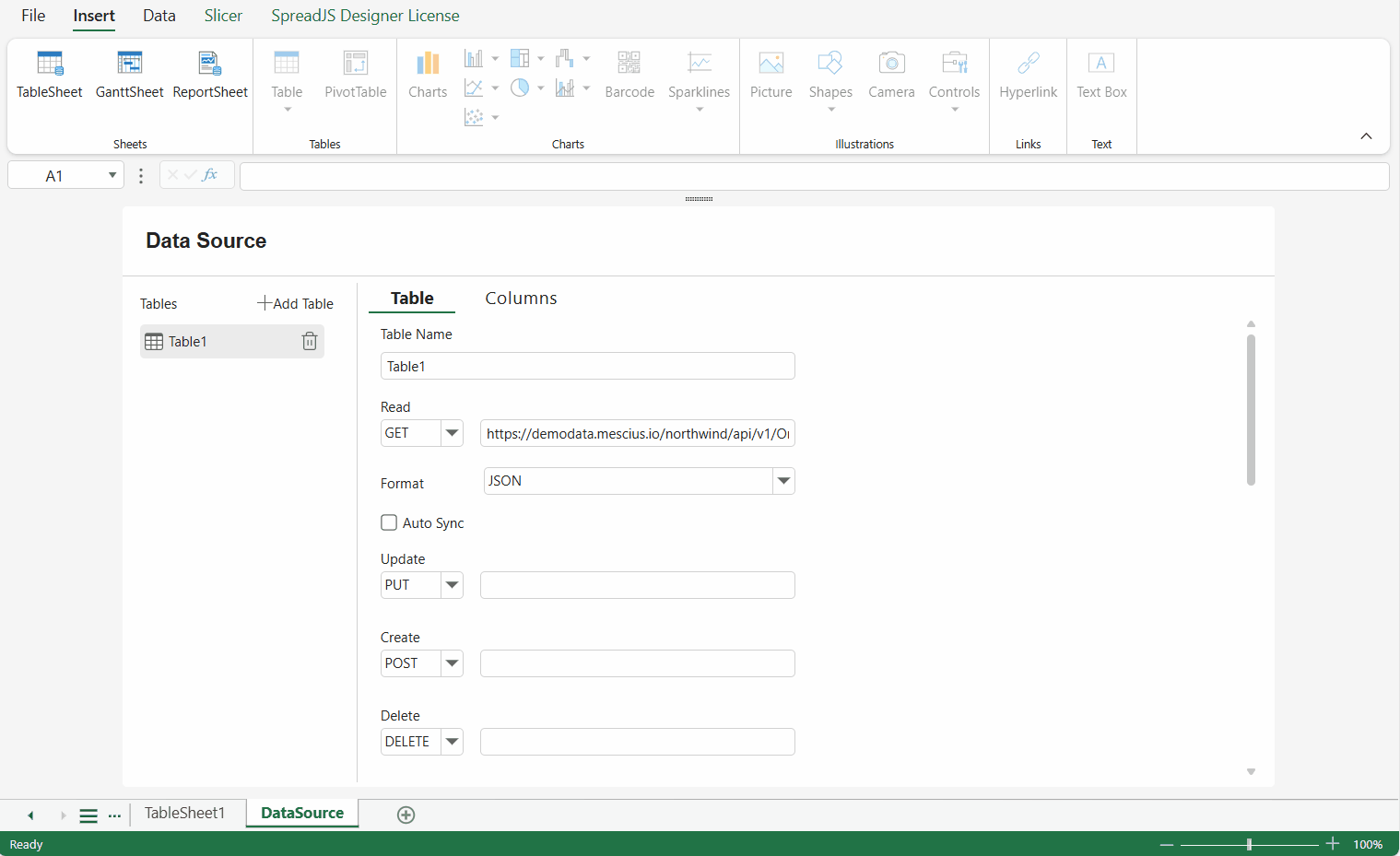Click the Table ribbon button

(x=287, y=79)
